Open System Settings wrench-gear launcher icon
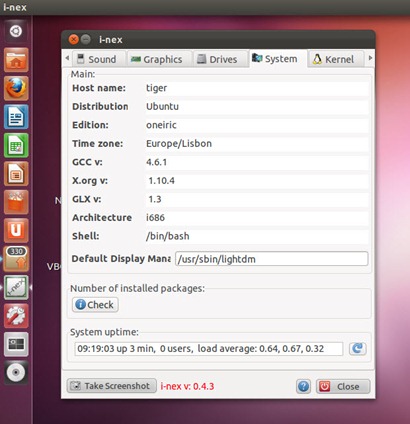 coord(16,316)
